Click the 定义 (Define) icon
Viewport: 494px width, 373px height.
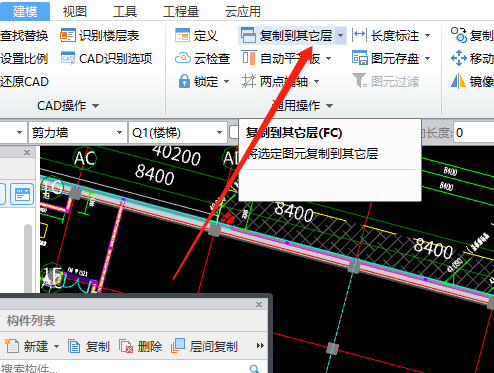183,35
